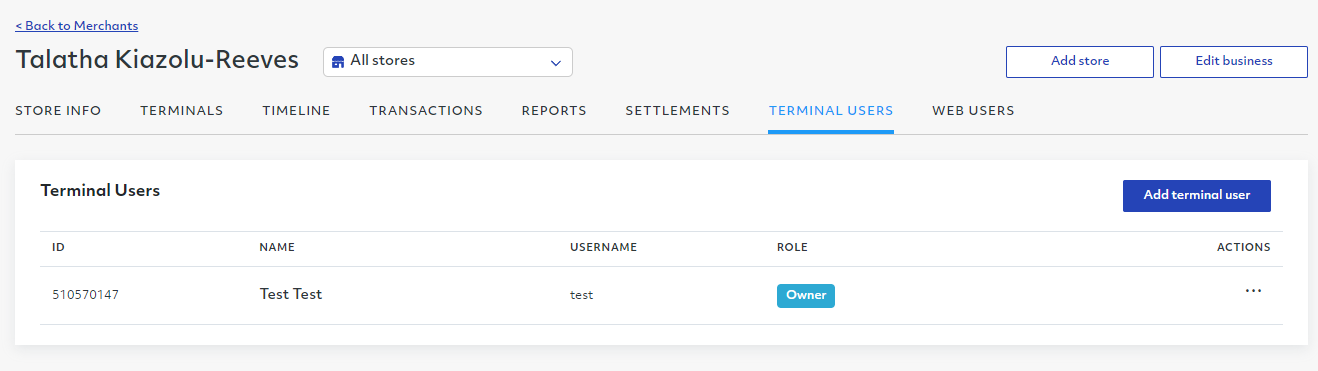Open the actions menu for Test Test
Image resolution: width=1318 pixels, height=371 pixels.
coord(1253,291)
